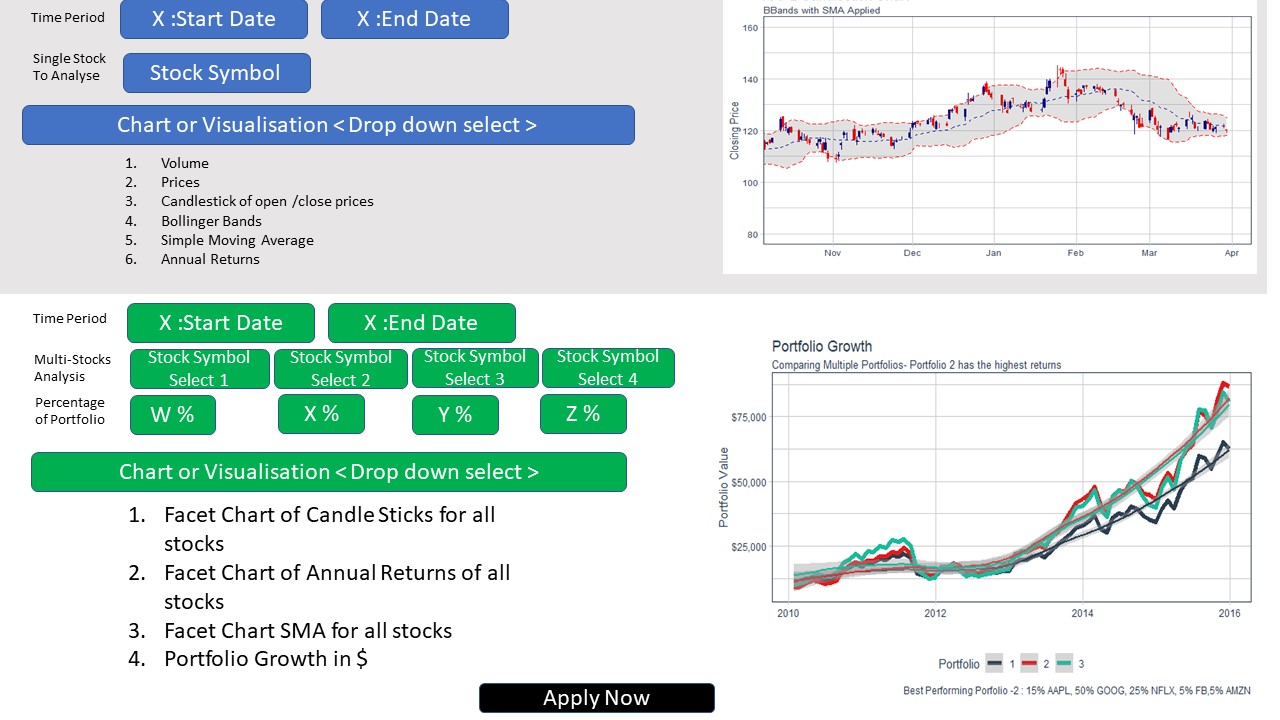
Task: Open Stock Symbol Select 3 box
Action: (475, 368)
